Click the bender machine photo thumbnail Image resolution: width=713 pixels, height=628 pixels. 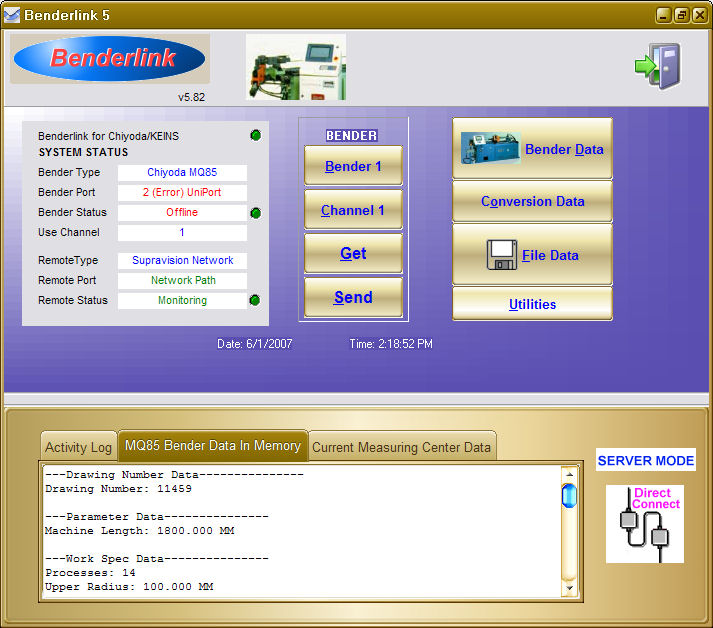296,67
